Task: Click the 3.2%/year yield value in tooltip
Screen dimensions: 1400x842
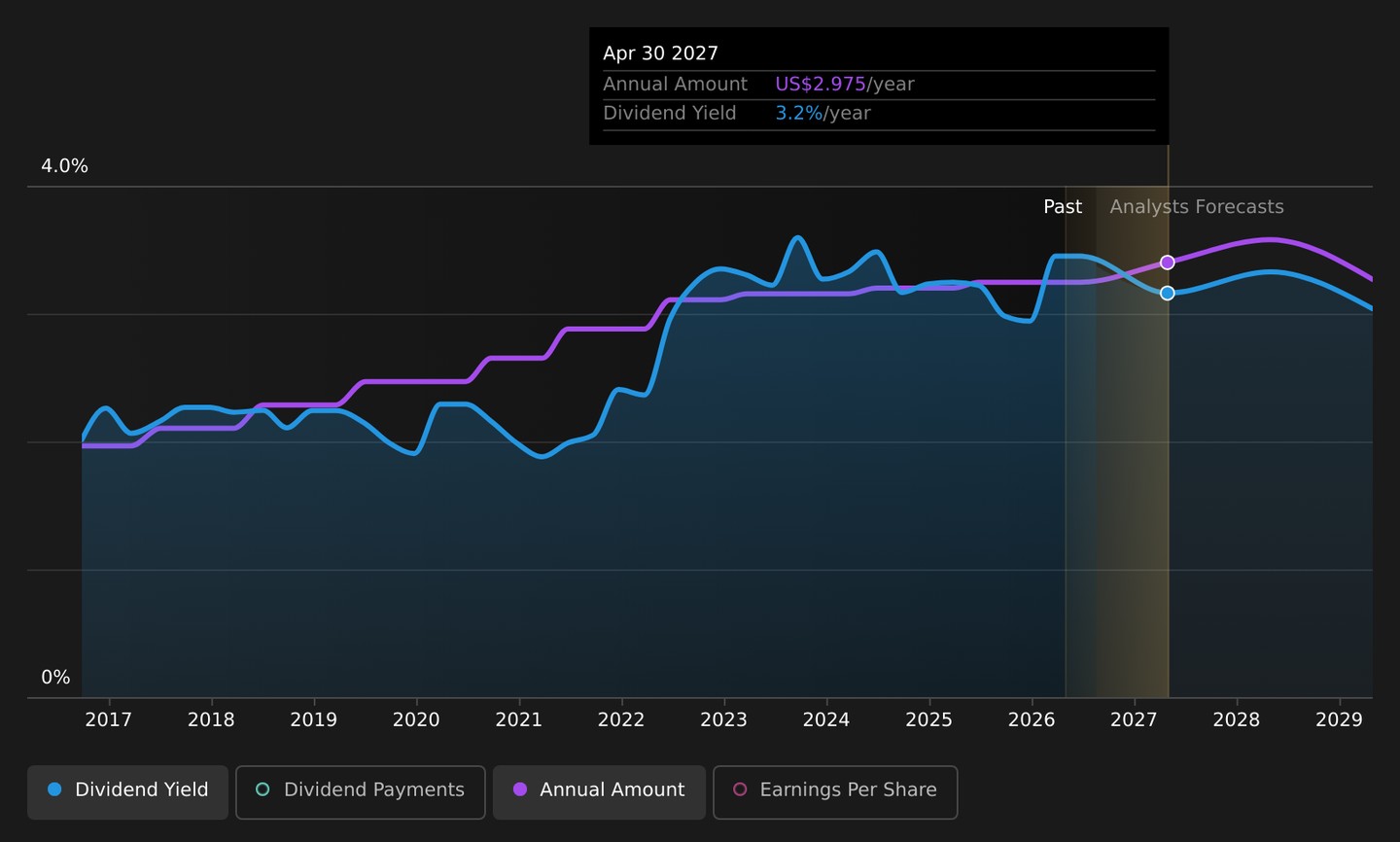Action: pyautogui.click(x=822, y=114)
